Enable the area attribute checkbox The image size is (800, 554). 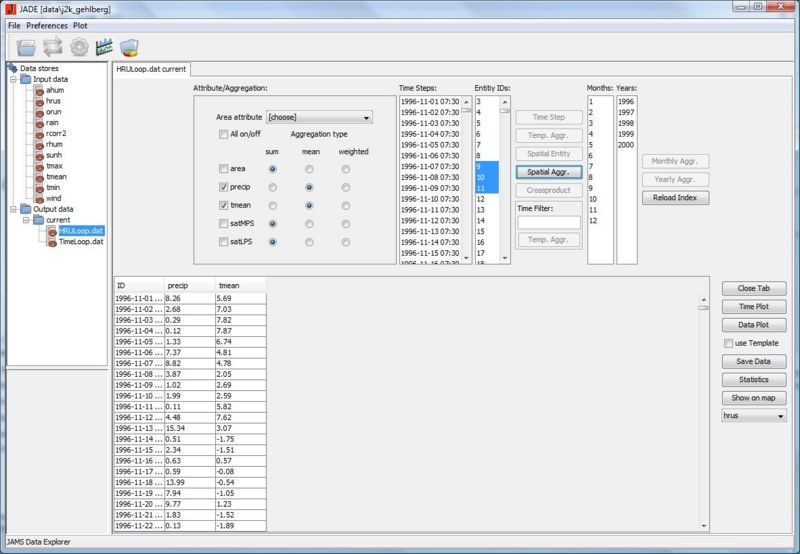click(223, 169)
